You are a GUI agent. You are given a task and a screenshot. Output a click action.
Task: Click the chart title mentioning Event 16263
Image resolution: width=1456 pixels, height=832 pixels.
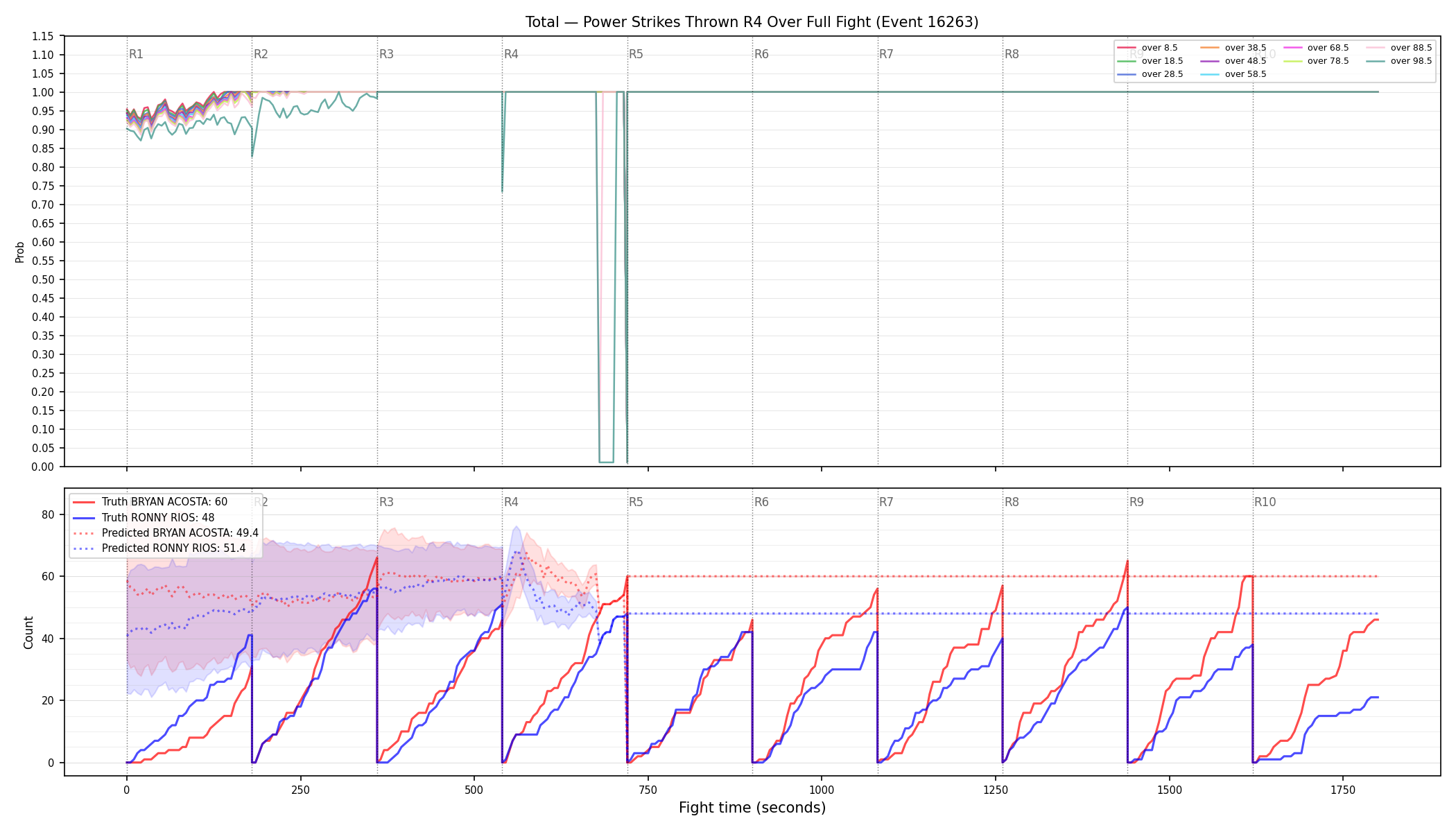[x=752, y=22]
